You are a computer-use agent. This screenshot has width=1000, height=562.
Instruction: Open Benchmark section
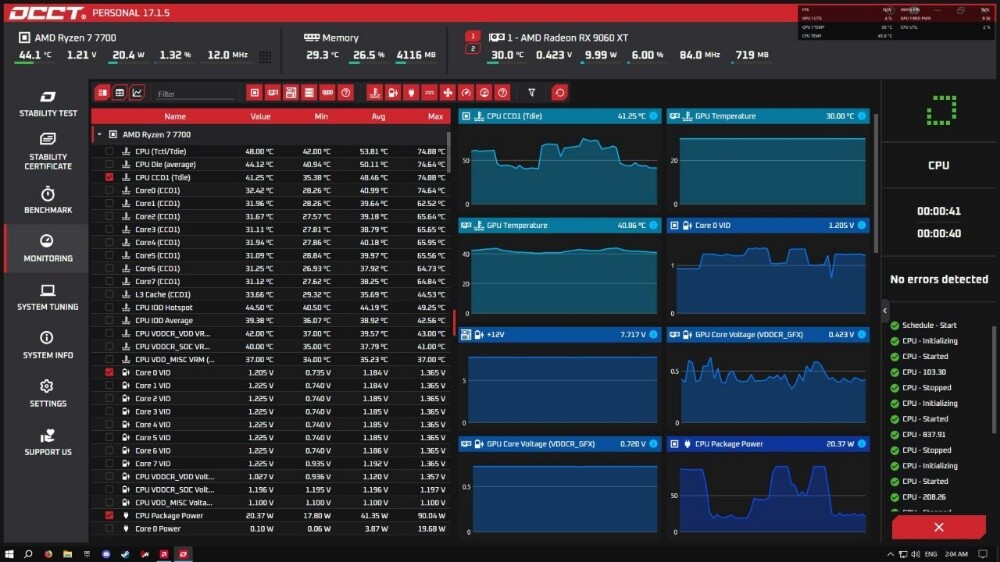(48, 200)
